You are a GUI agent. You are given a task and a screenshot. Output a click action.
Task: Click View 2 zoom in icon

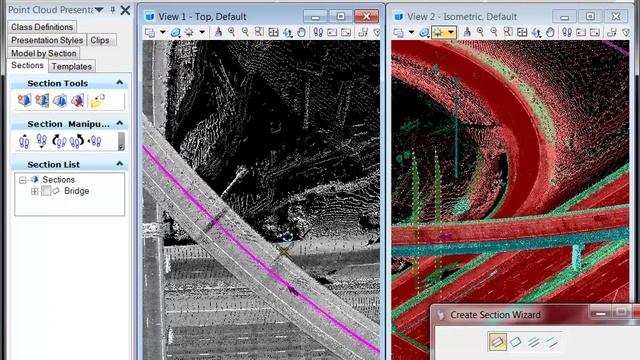[x=480, y=32]
